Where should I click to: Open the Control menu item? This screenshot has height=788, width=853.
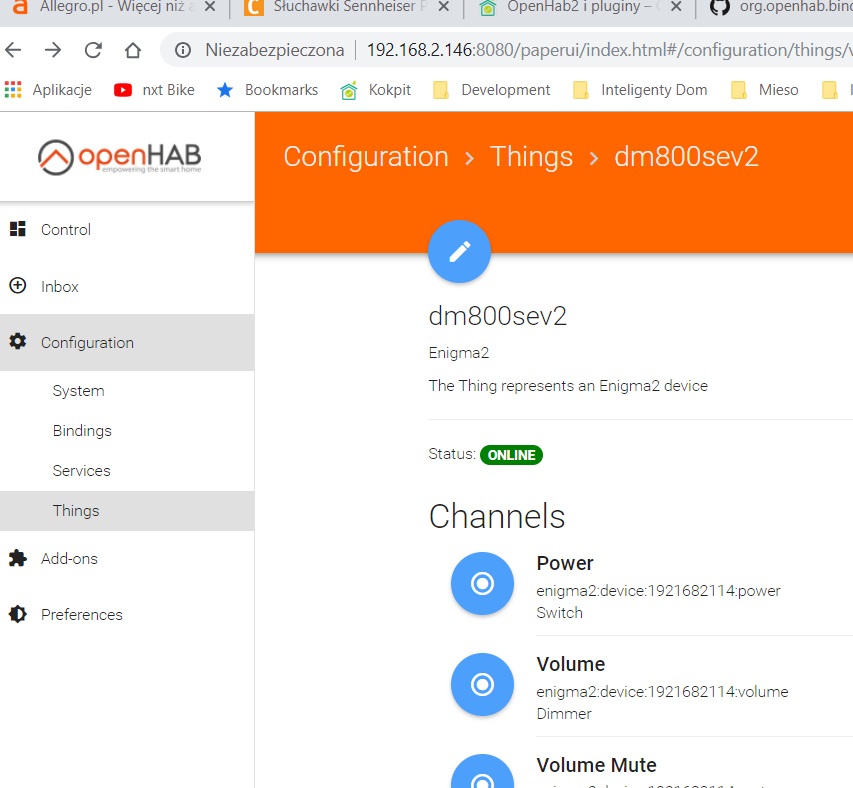click(x=127, y=229)
